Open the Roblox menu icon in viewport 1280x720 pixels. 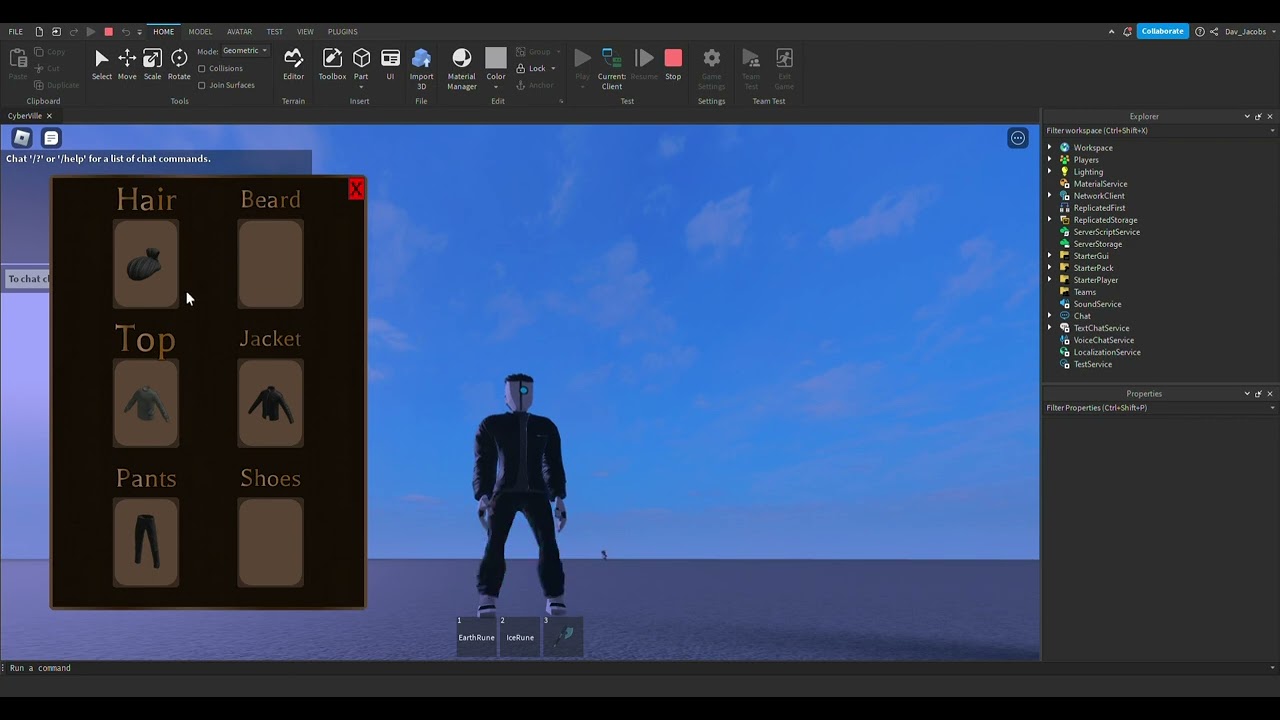tap(22, 138)
